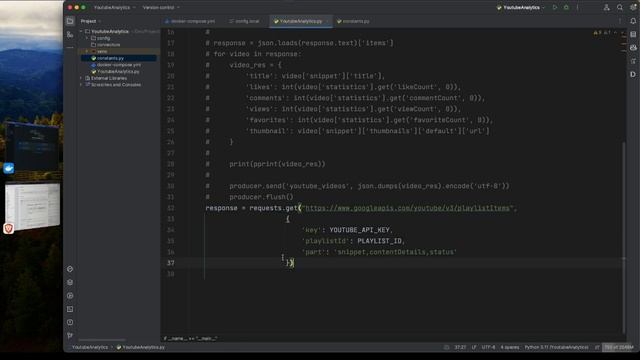Open more run actions menu
Image resolution: width=640 pixels, height=360 pixels.
[578, 7]
